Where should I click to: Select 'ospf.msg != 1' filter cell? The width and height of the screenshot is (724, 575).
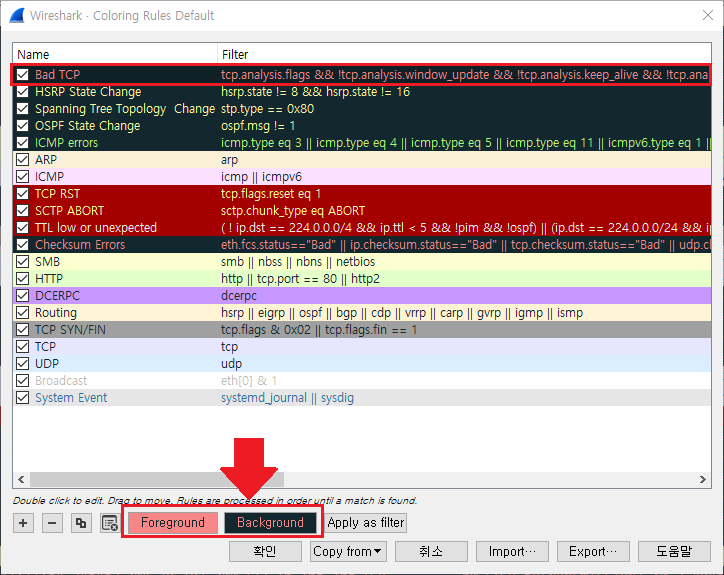click(x=258, y=126)
